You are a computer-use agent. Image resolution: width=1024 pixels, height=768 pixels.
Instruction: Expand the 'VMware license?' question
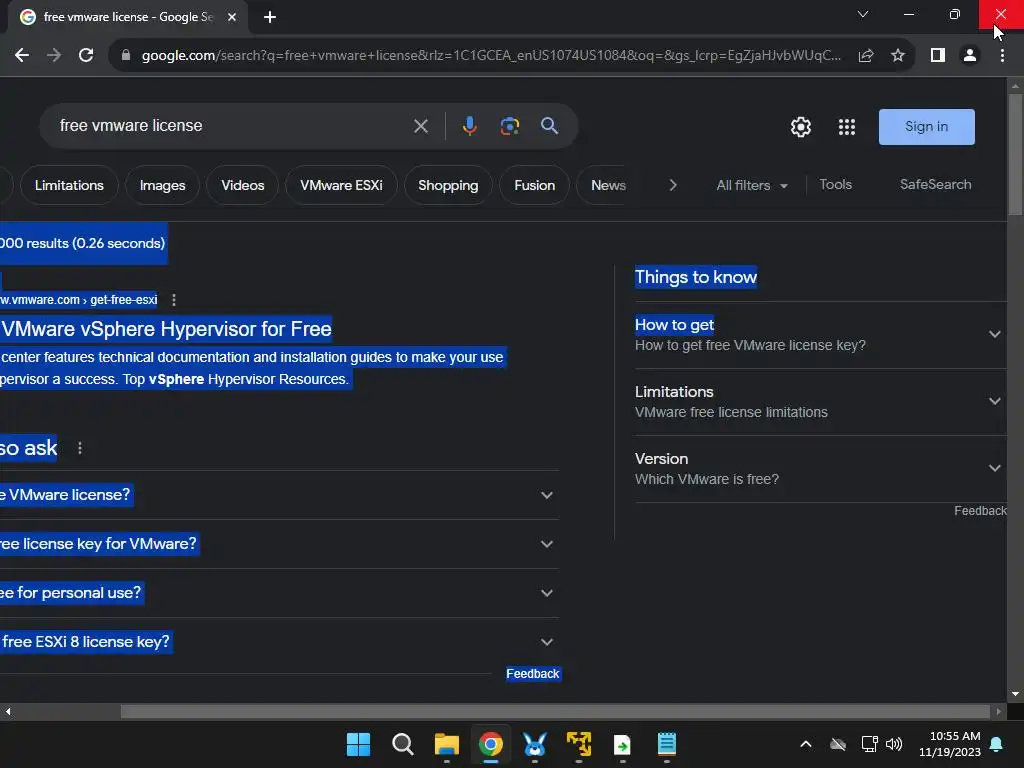[280, 495]
